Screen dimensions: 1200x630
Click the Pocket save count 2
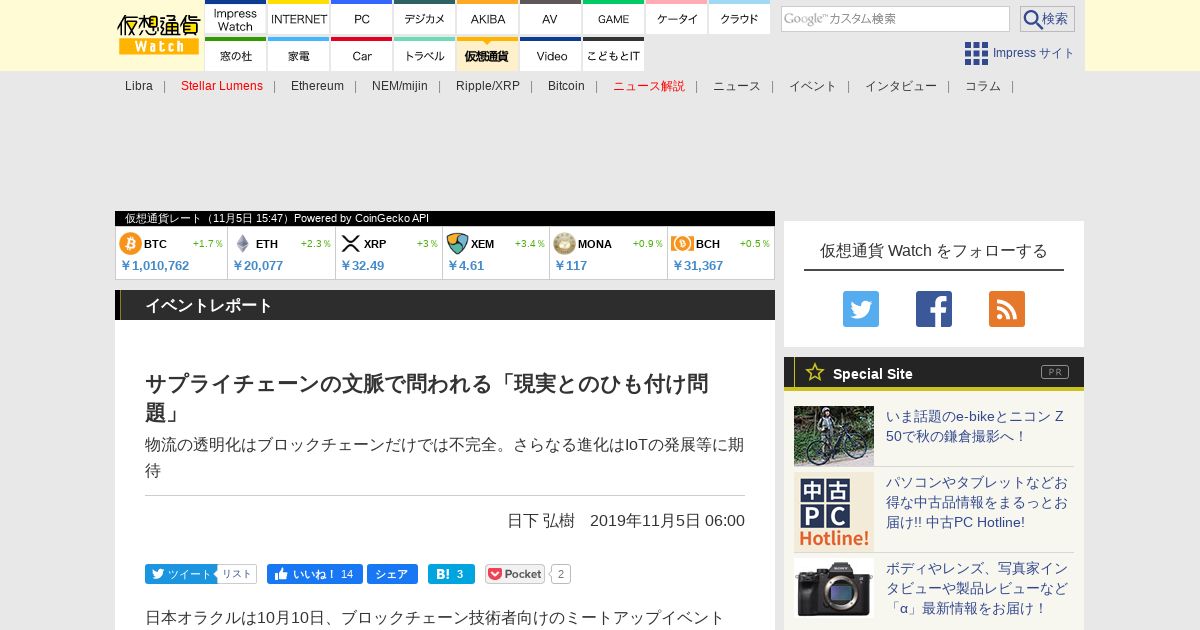561,574
